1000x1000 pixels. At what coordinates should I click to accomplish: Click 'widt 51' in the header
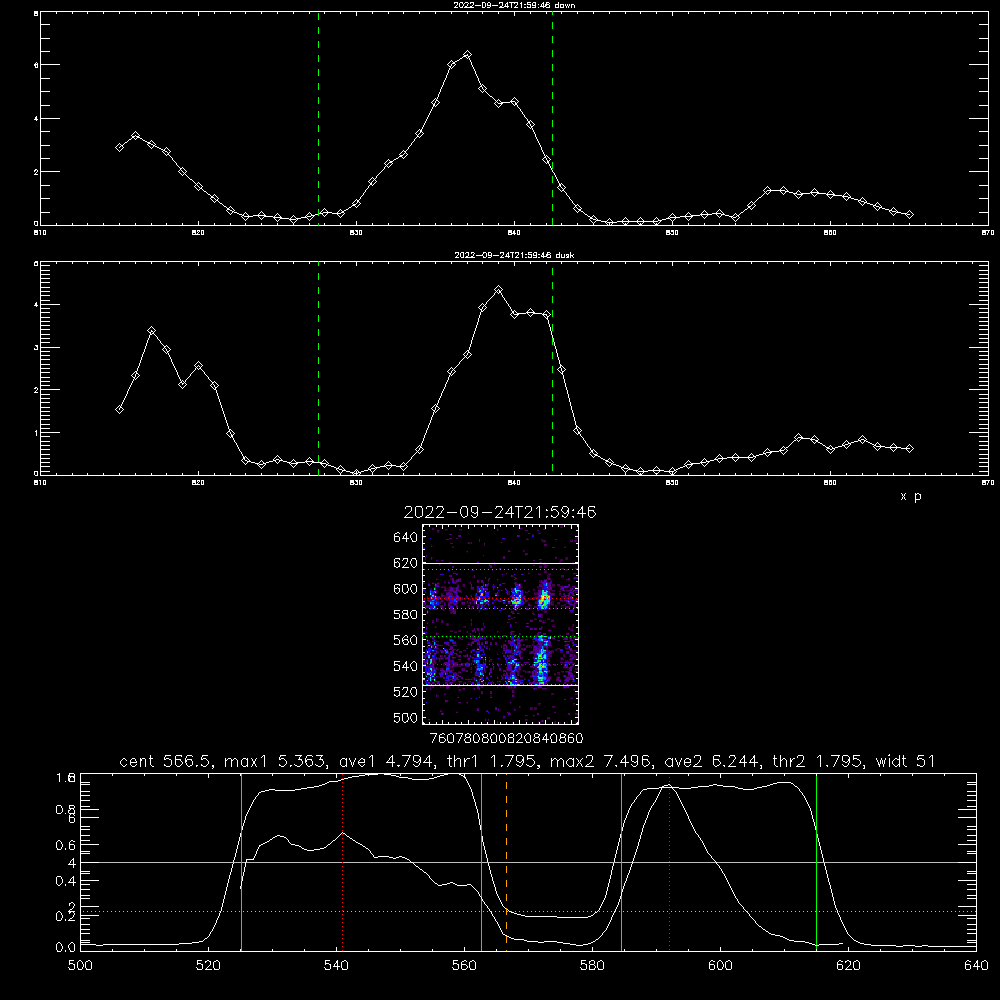906,761
